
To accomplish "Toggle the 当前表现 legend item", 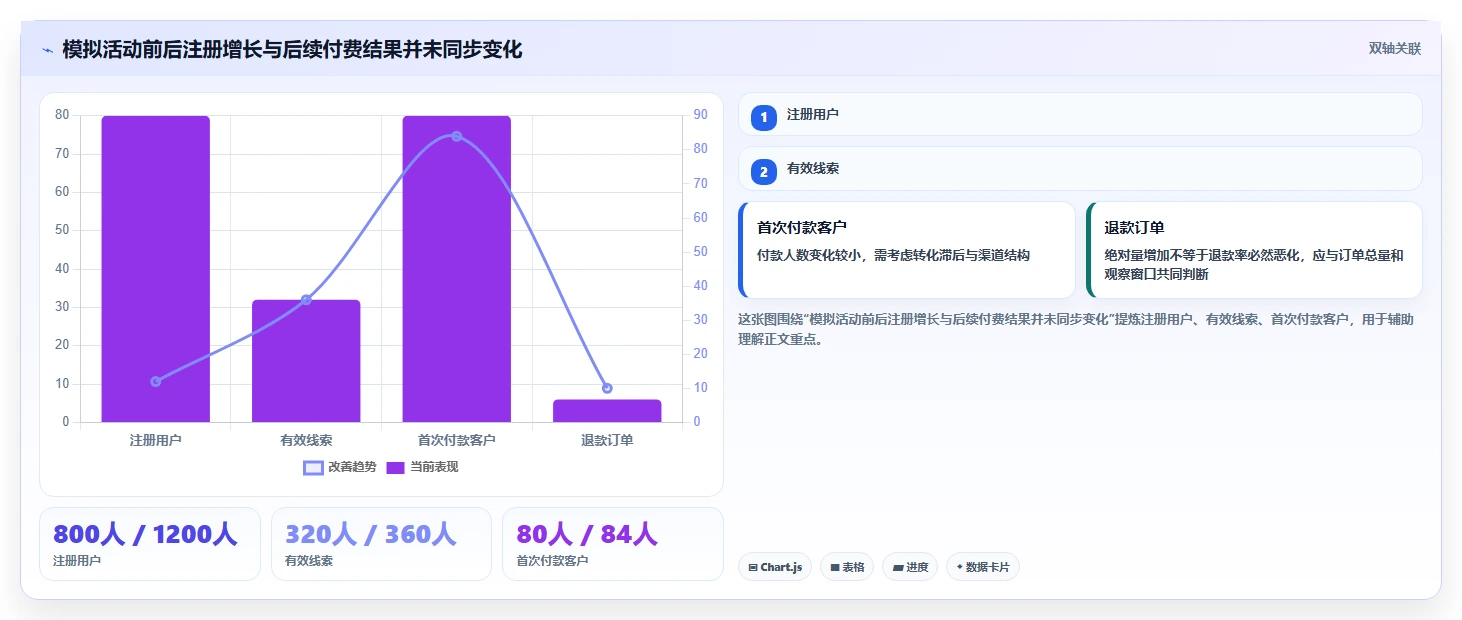I will (422, 467).
